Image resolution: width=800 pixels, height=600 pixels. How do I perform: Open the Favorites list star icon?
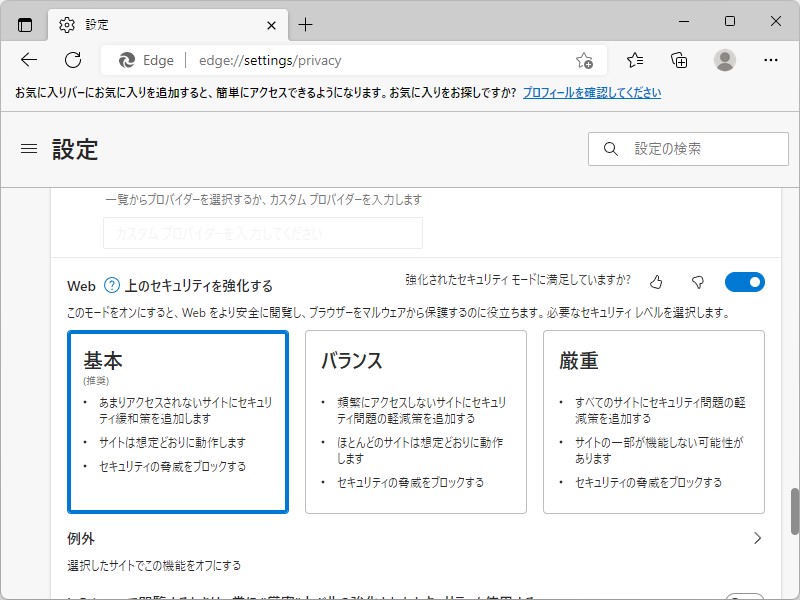(635, 60)
